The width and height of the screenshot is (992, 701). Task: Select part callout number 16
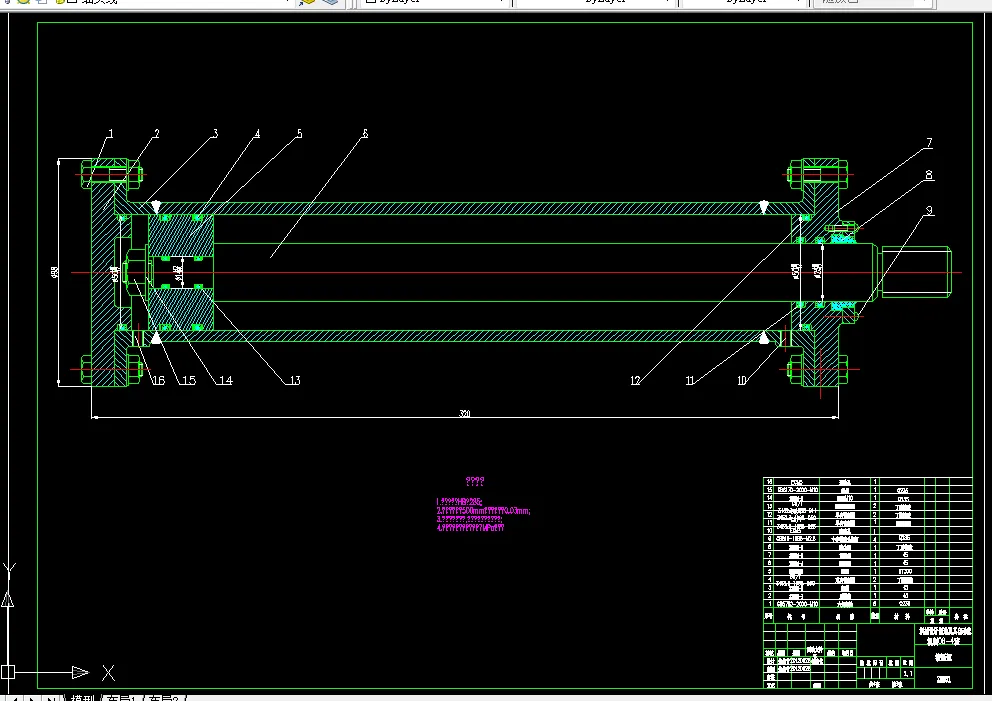[158, 380]
